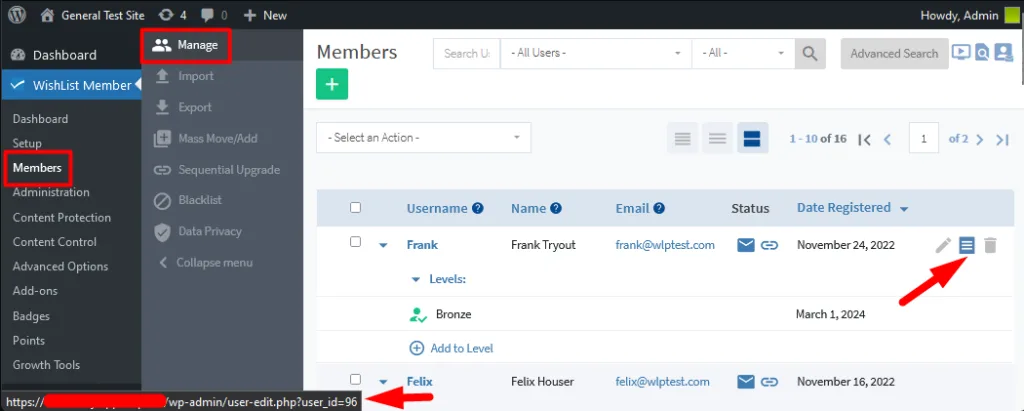Go to last page of members
1024x411 pixels.
click(x=1002, y=139)
